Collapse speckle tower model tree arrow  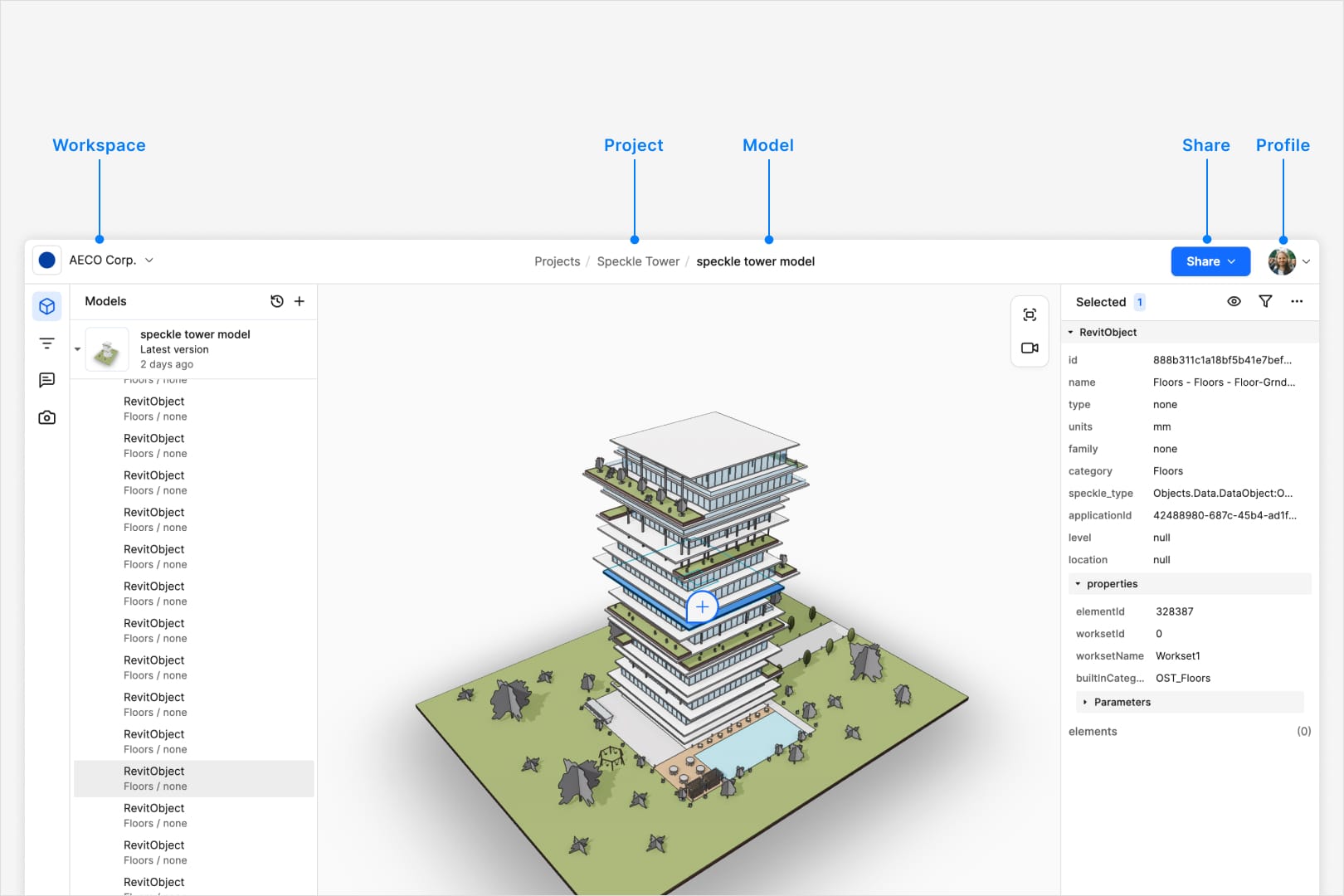pos(77,349)
